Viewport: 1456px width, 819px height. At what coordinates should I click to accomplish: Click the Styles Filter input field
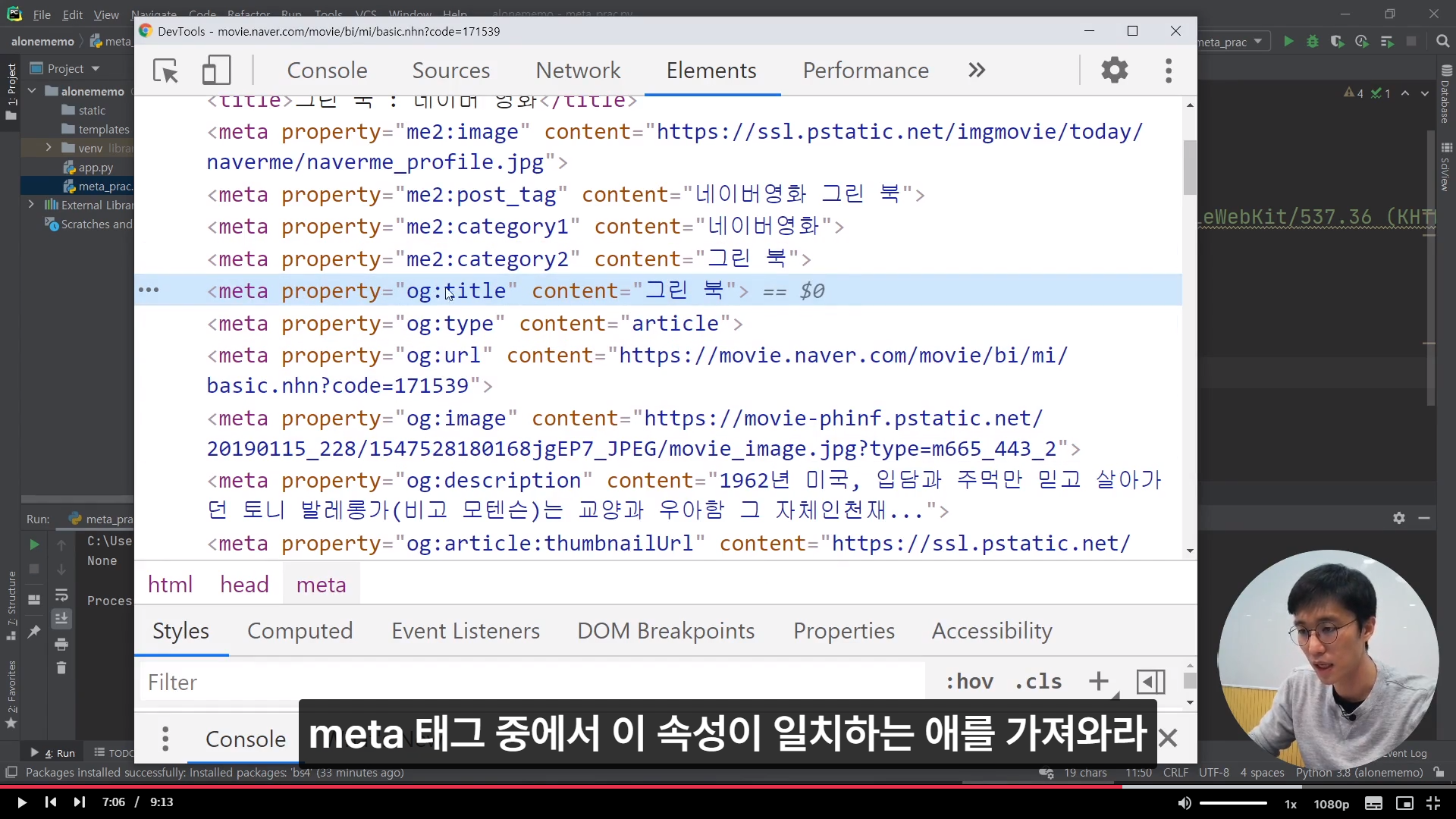pyautogui.click(x=532, y=682)
